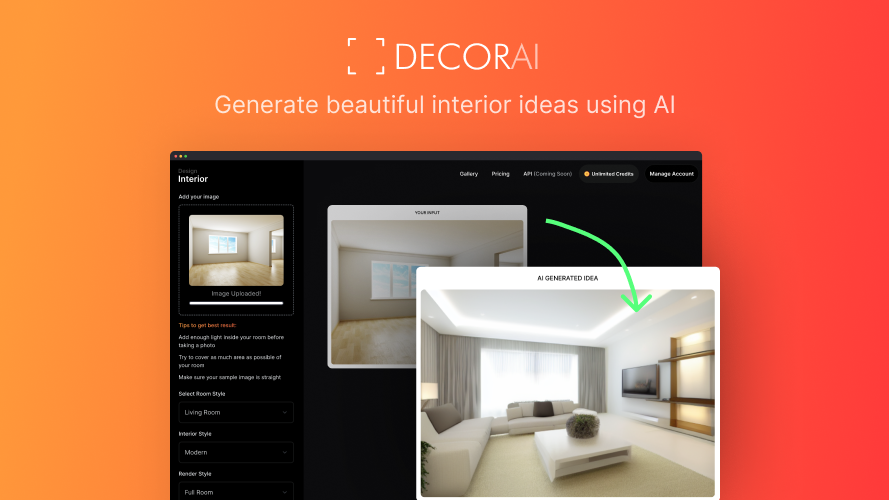
Task: Click the yellow minimize window dot
Action: coord(181,156)
